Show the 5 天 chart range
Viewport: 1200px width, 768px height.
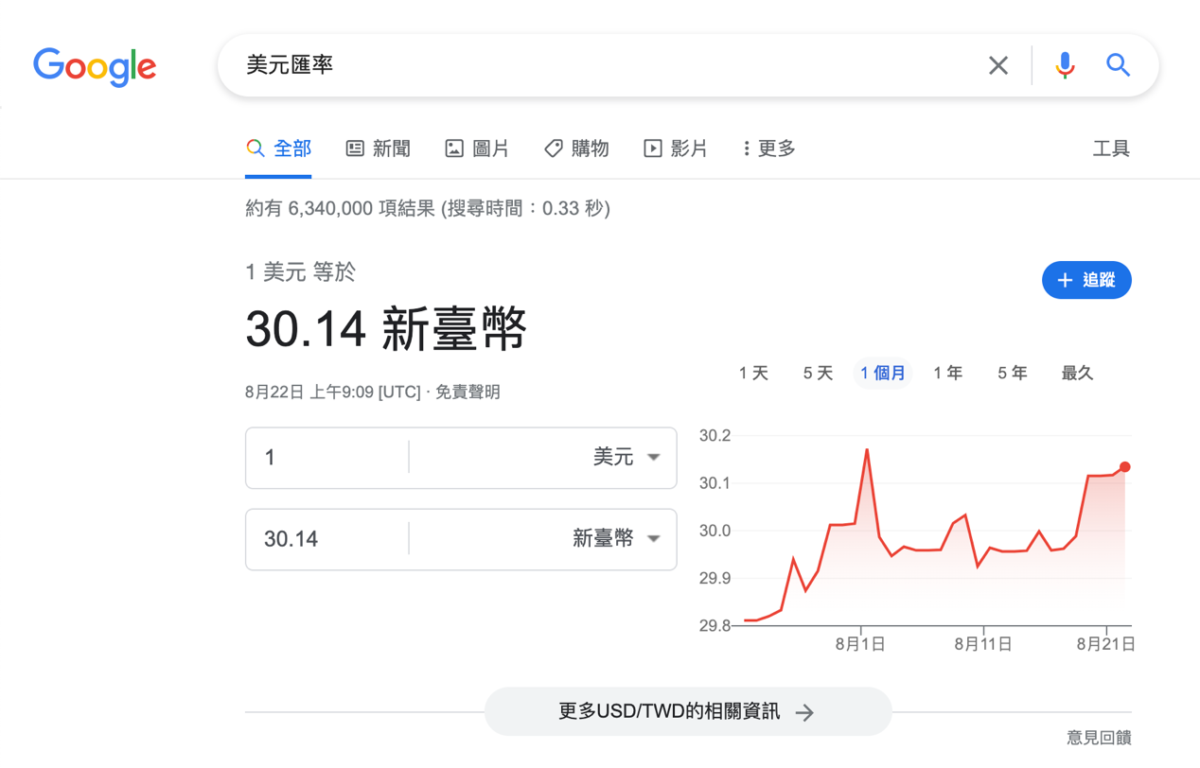pos(818,373)
